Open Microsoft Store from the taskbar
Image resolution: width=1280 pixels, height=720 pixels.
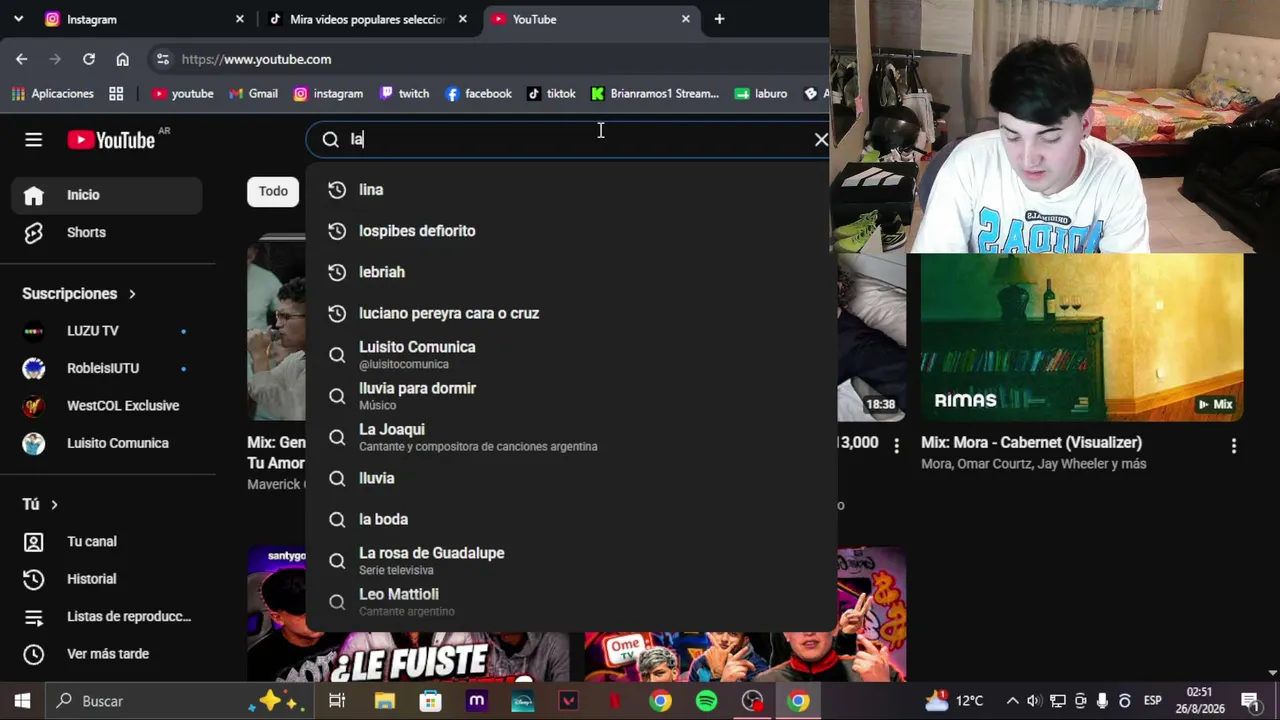[x=430, y=701]
